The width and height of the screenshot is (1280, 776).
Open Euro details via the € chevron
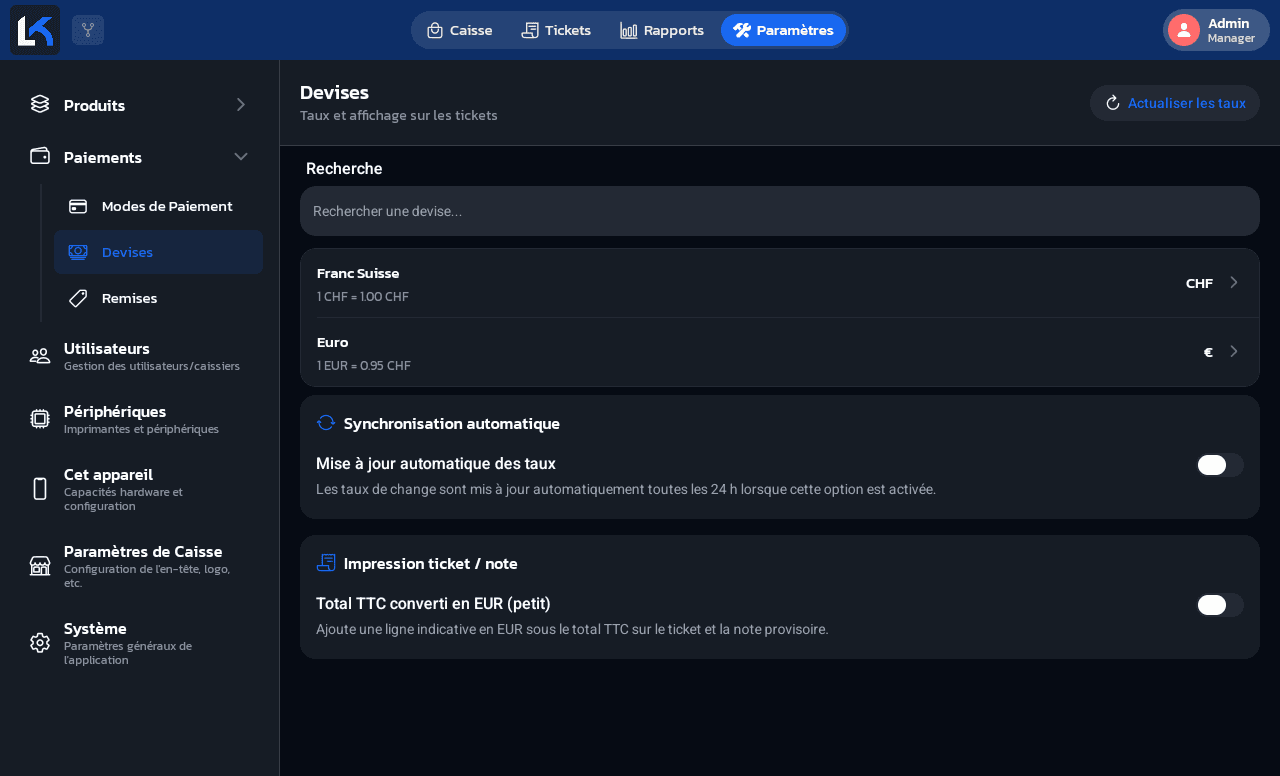pyautogui.click(x=1234, y=351)
